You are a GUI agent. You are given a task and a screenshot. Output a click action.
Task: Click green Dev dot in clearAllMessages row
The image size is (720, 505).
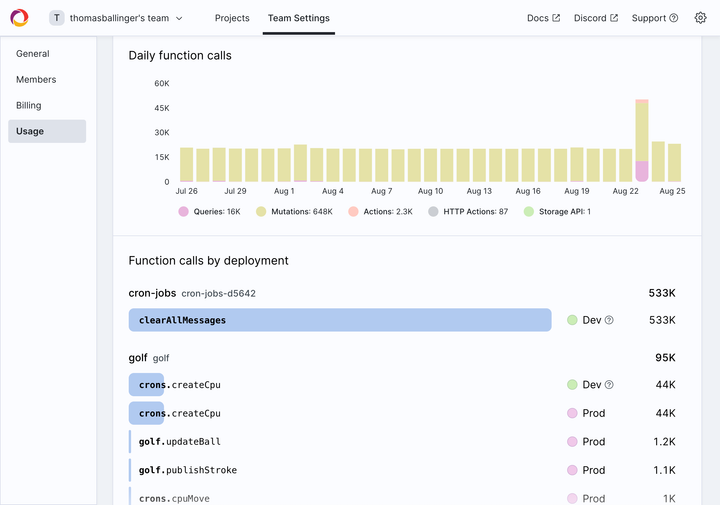coord(572,320)
